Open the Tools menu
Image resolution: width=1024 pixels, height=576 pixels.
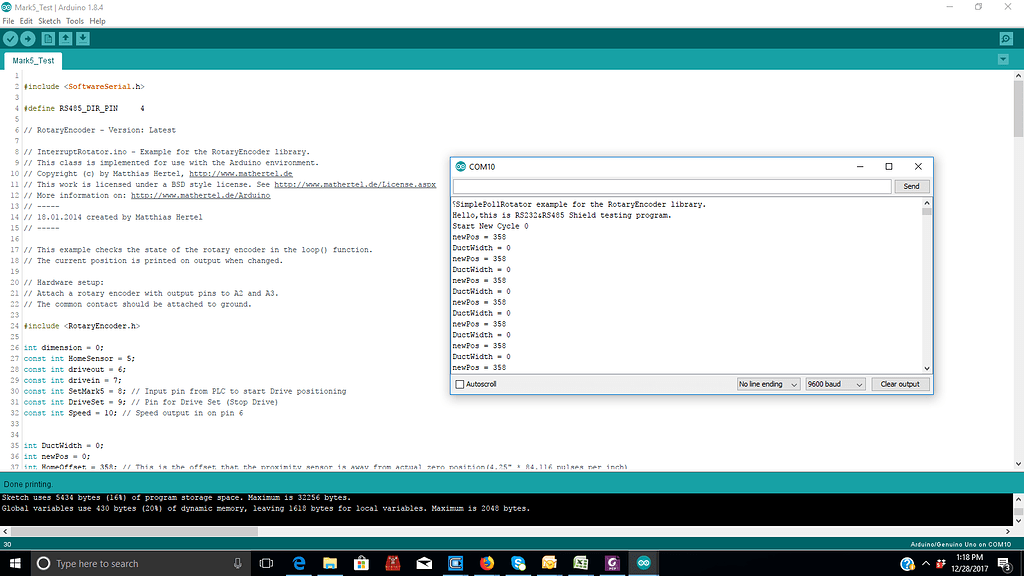pos(74,19)
